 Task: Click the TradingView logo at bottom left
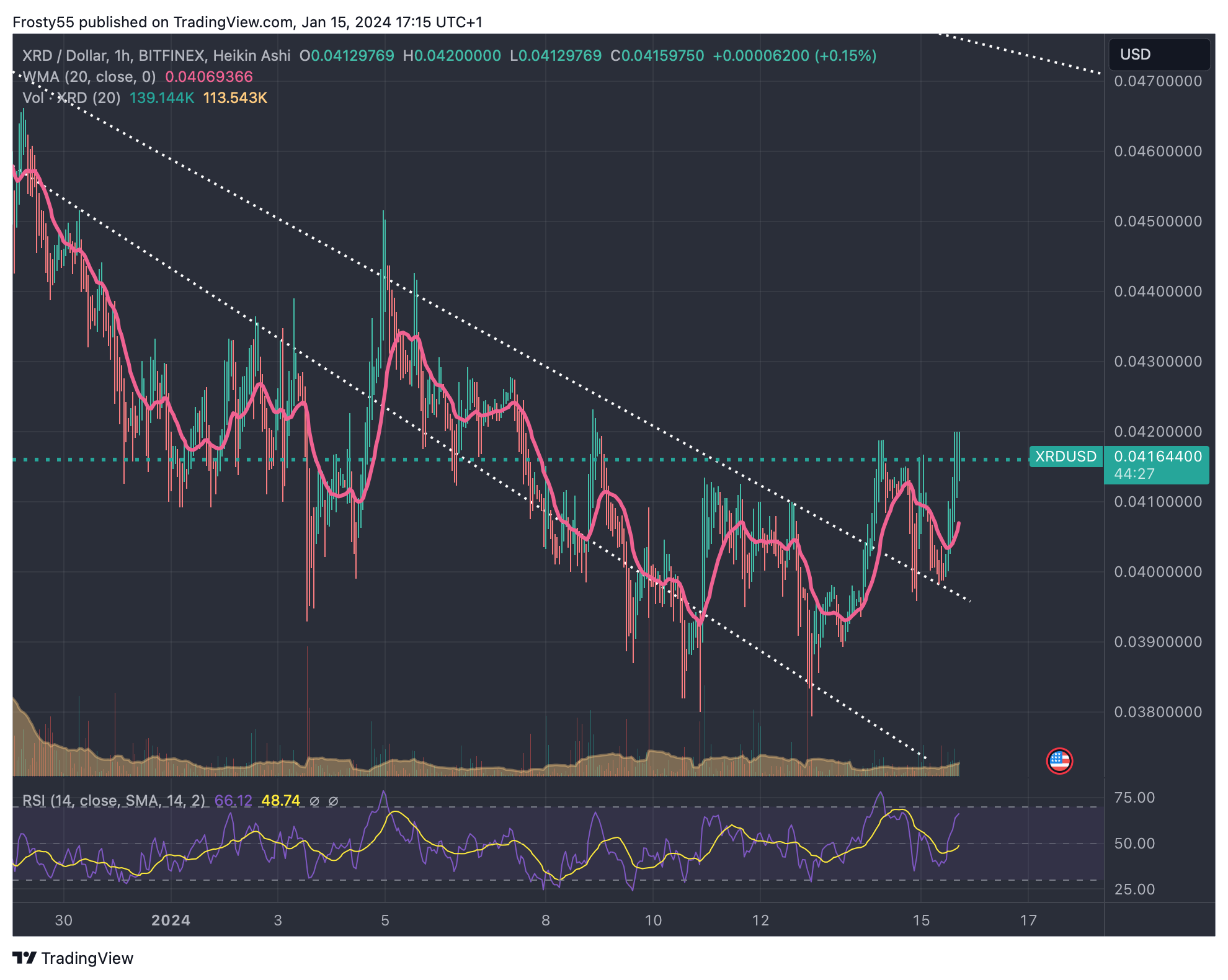pyautogui.click(x=73, y=958)
